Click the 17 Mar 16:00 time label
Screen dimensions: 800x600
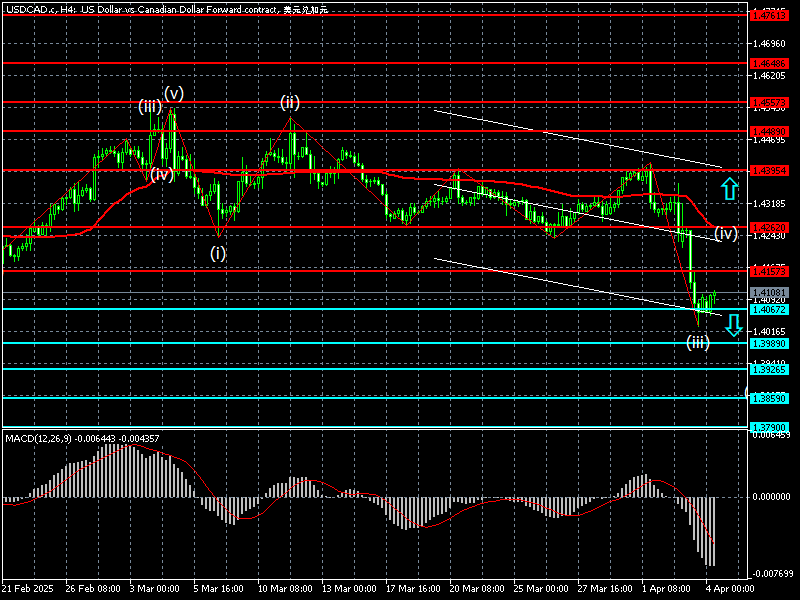point(413,589)
